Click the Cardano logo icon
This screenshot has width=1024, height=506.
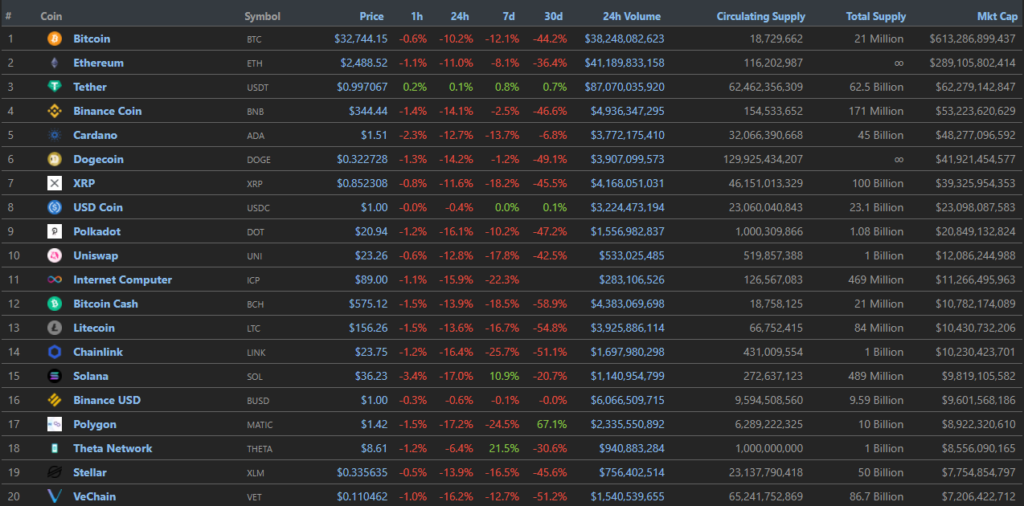(x=54, y=135)
